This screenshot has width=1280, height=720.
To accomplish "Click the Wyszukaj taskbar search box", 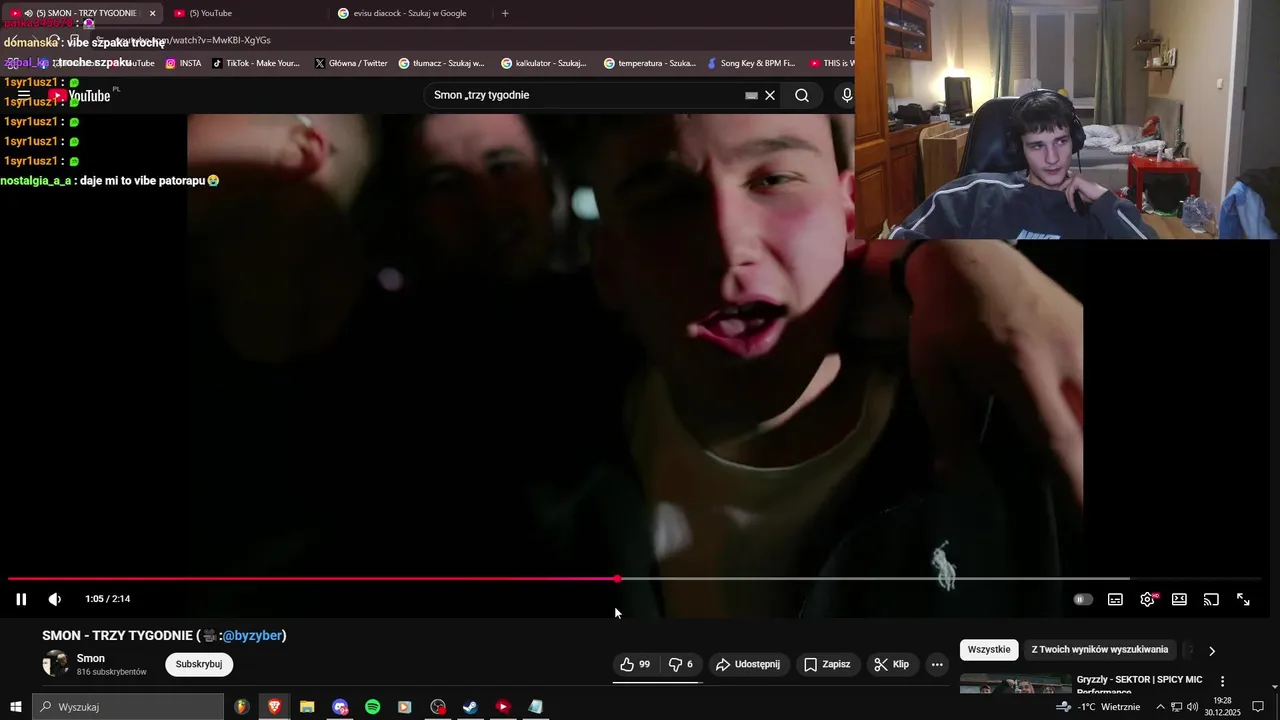I will click(128, 707).
